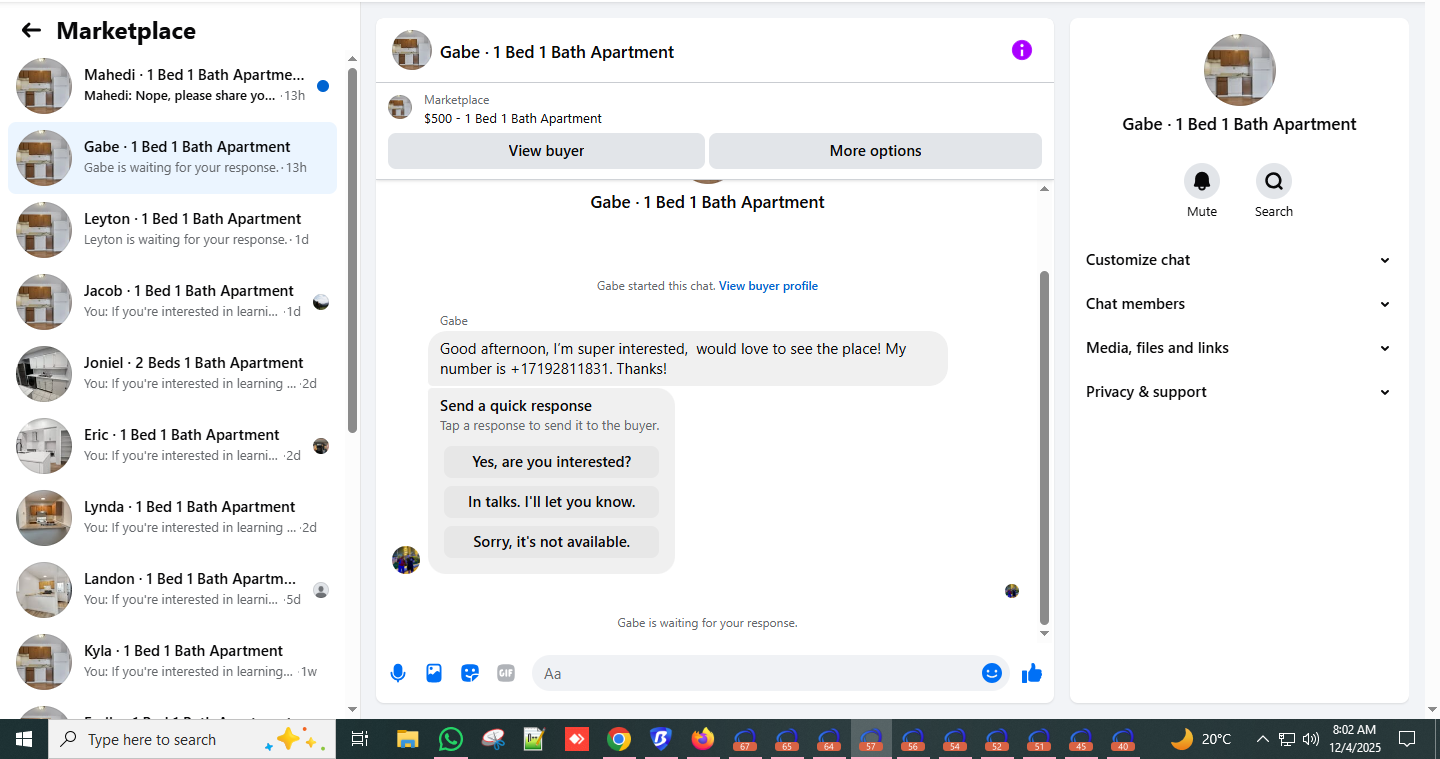Viewport: 1440px width, 759px height.
Task: Attach a photo using image icon
Action: coord(434,673)
